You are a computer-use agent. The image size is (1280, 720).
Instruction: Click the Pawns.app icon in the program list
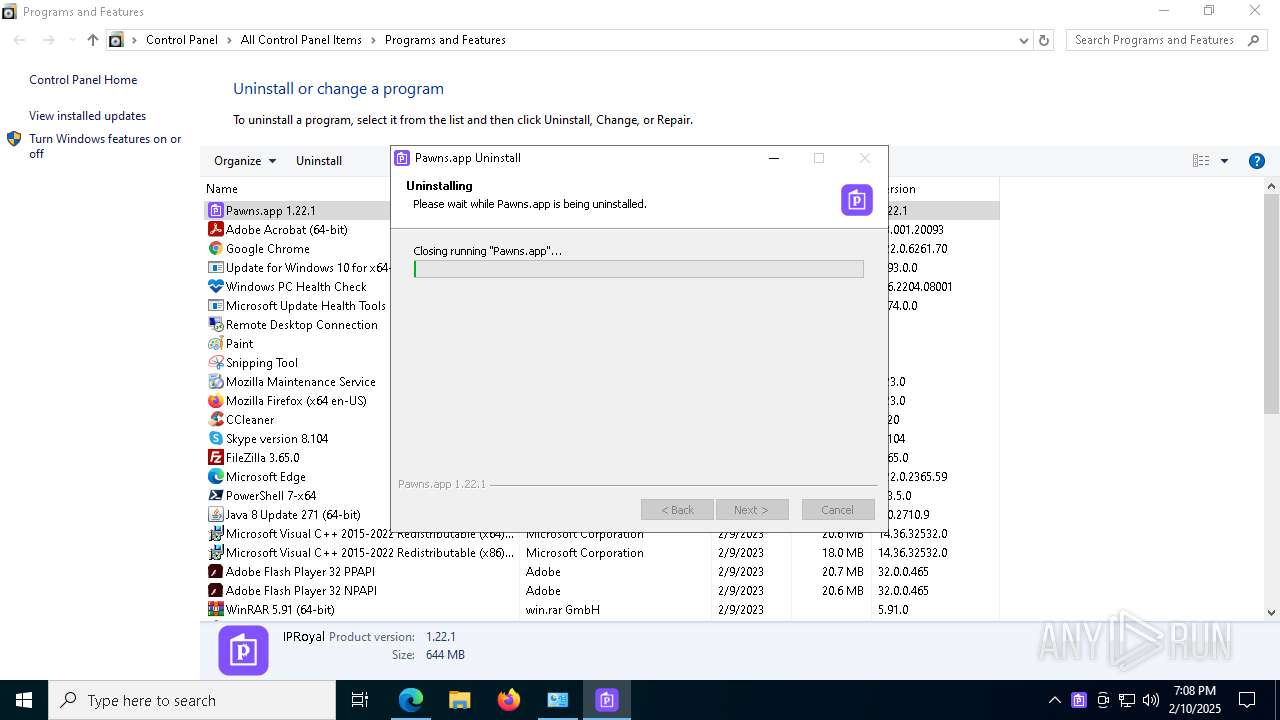pos(215,211)
